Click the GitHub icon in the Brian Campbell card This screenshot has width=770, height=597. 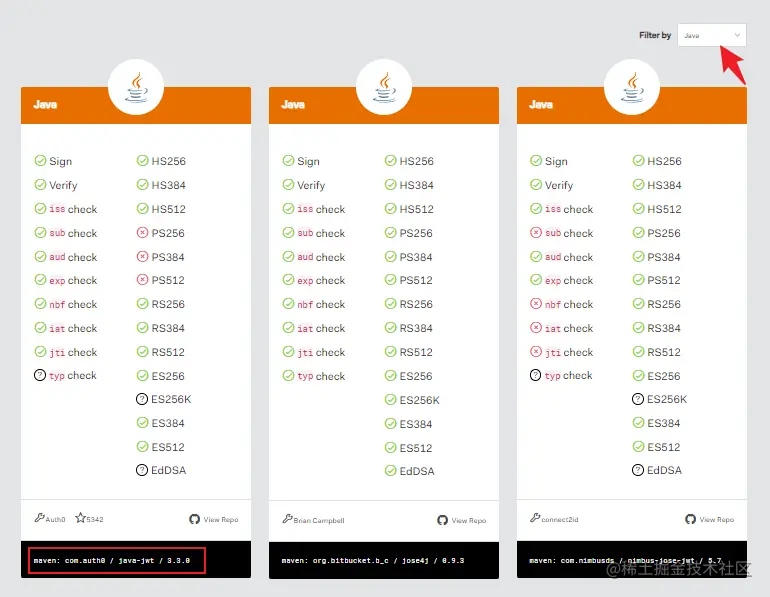pyautogui.click(x=442, y=520)
